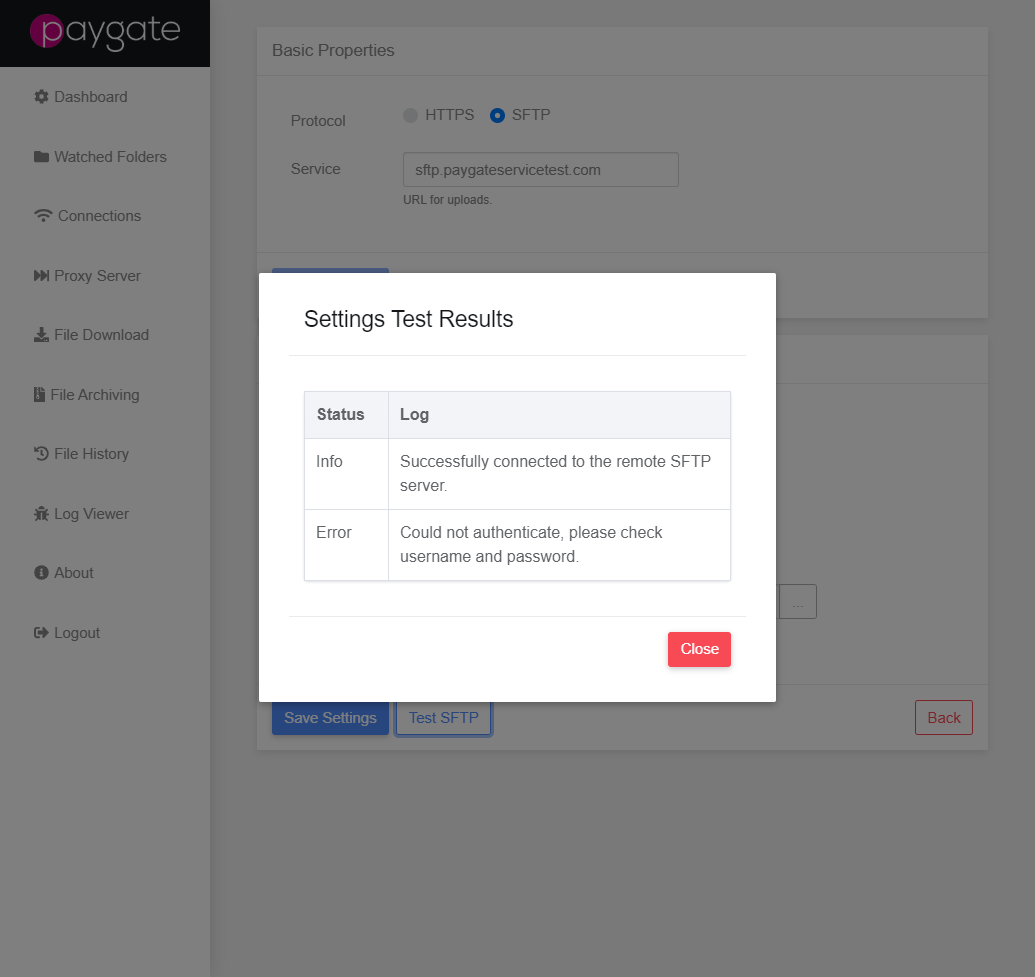Click the Log column header
Screen dimensions: 1035x977
click(559, 415)
